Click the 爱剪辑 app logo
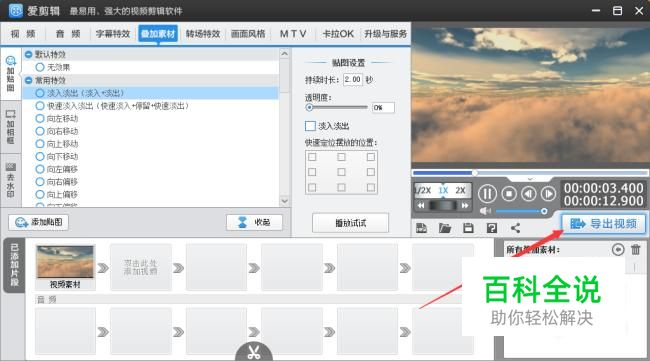Image resolution: width=650 pixels, height=361 pixels. click(x=16, y=10)
